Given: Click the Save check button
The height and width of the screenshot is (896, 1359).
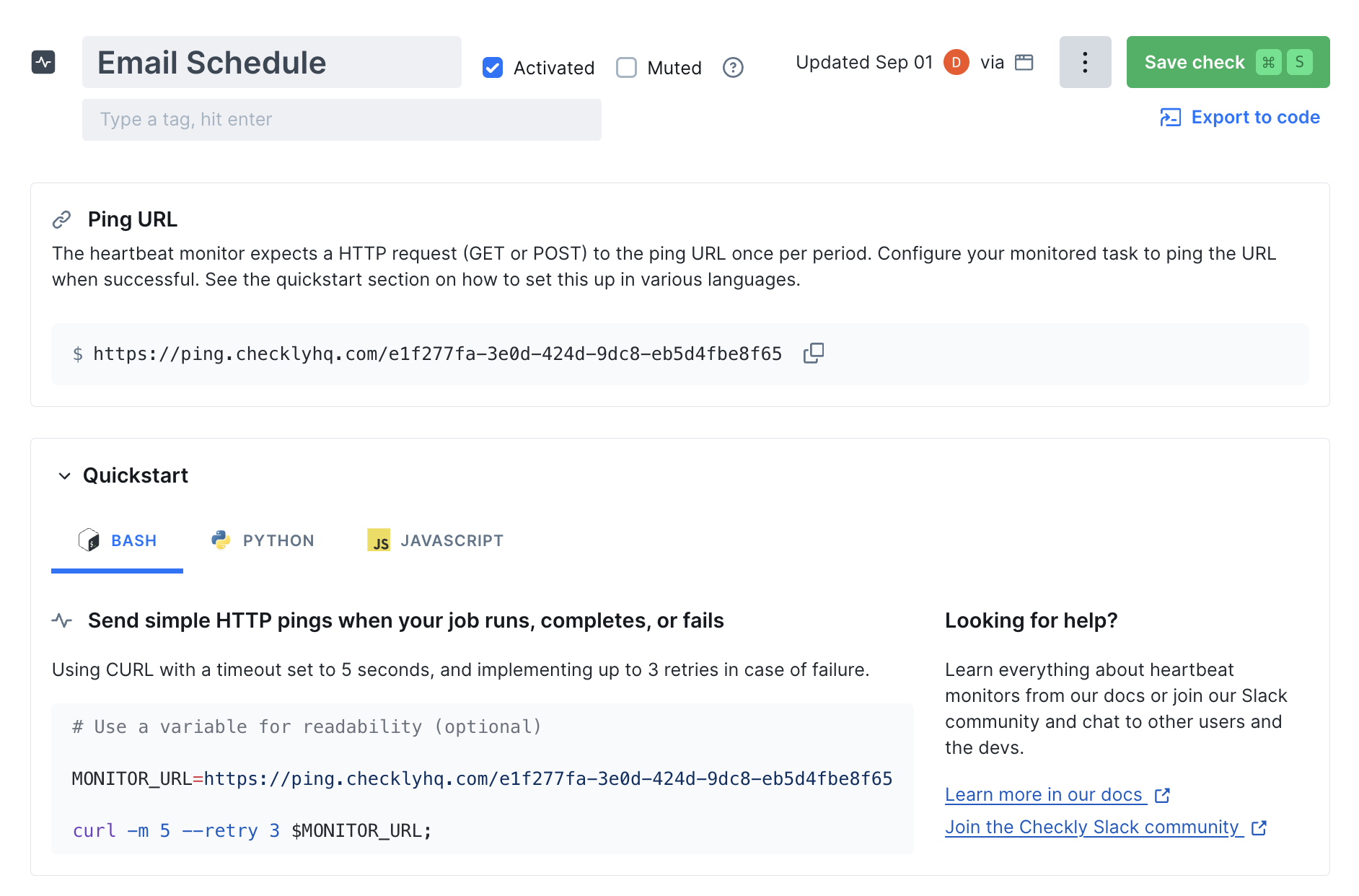Looking at the screenshot, I should click(1228, 62).
